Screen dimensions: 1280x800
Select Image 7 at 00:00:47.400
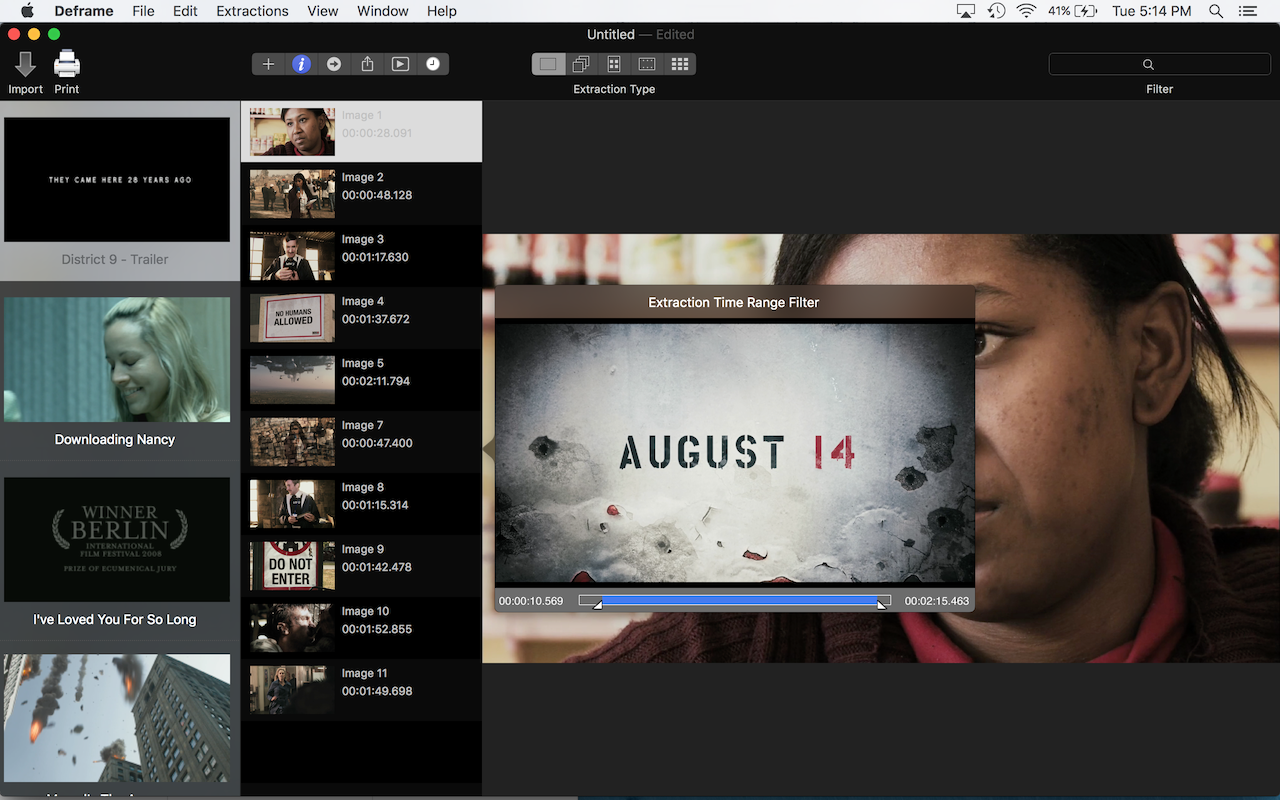pyautogui.click(x=361, y=441)
